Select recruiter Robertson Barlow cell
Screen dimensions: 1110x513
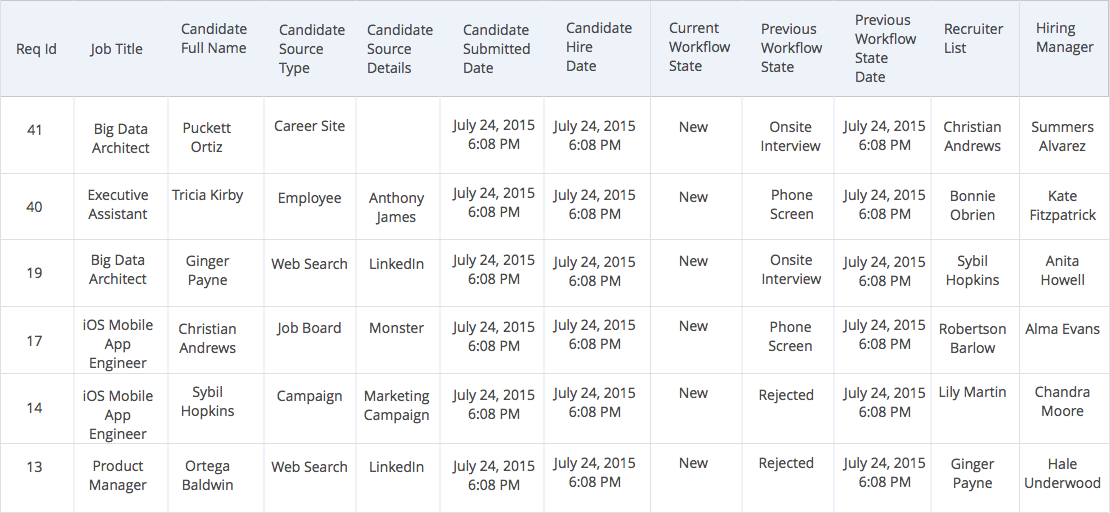click(x=972, y=338)
